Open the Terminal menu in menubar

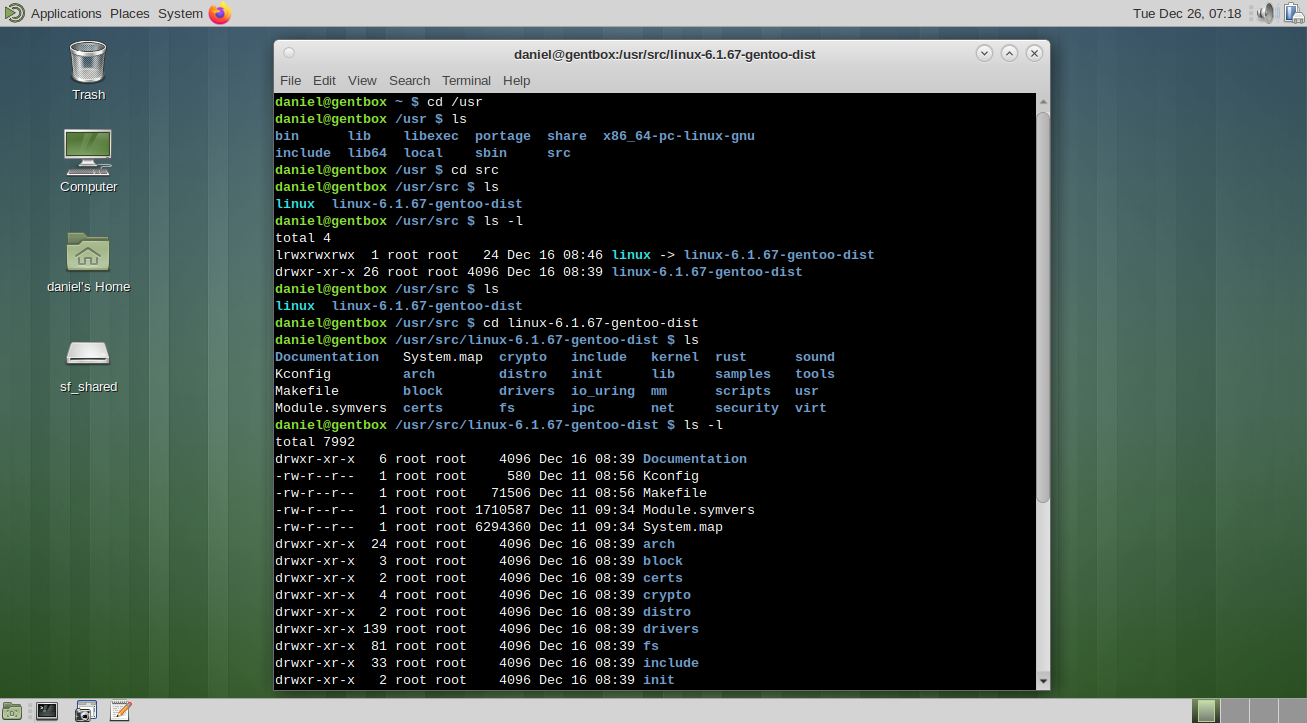466,80
